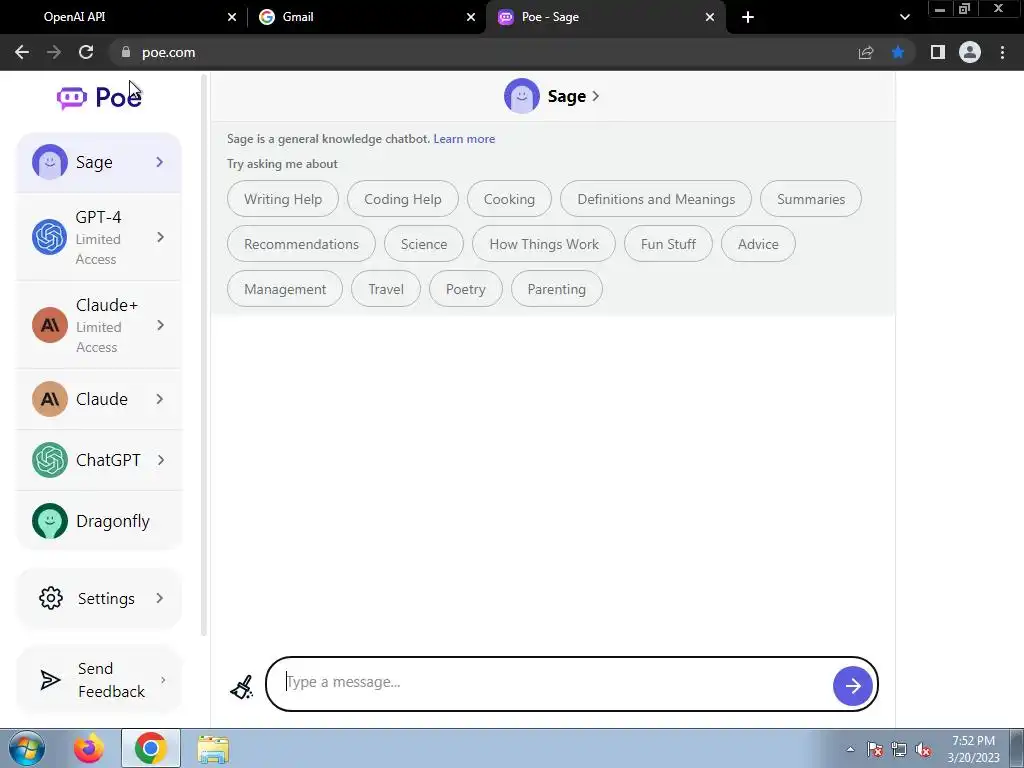Show hidden system tray icons
This screenshot has width=1024, height=768.
click(850, 749)
